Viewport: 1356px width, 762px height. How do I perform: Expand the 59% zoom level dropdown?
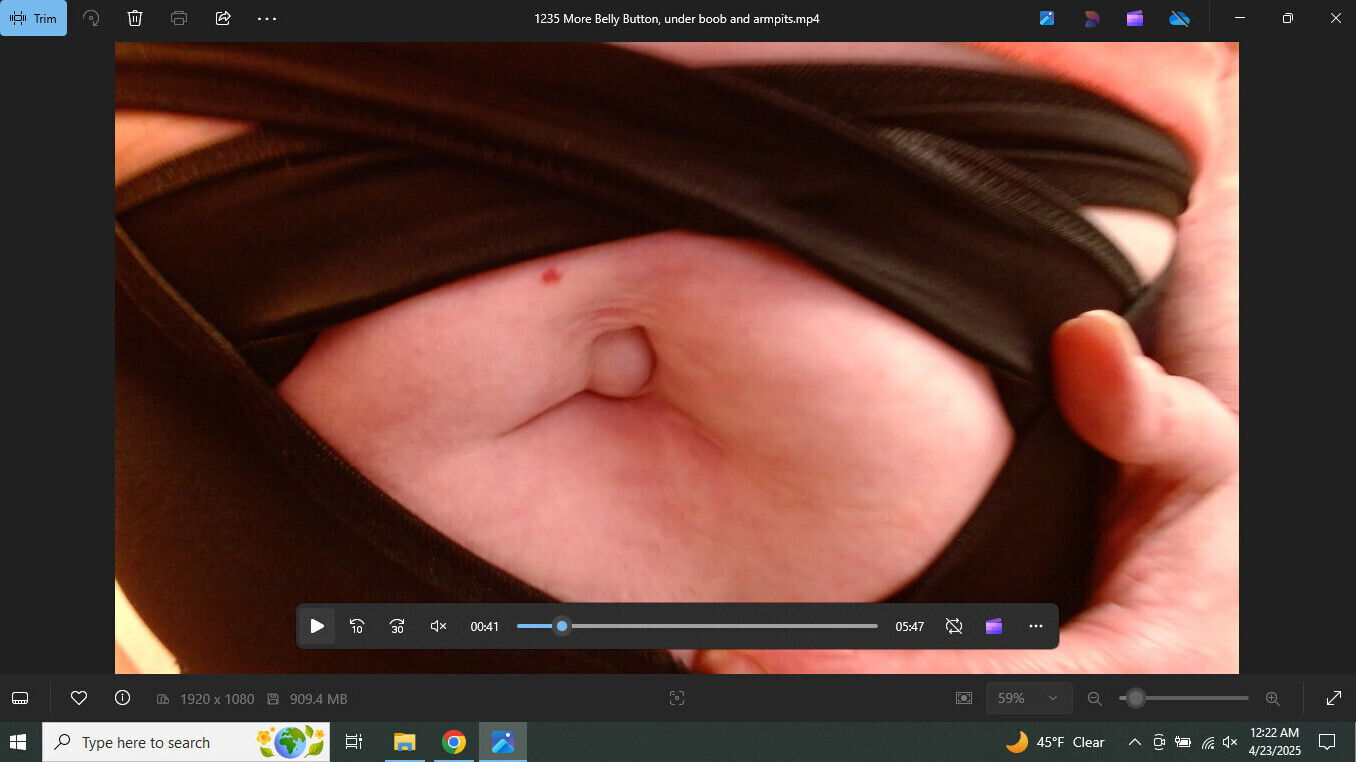pyautogui.click(x=1029, y=698)
